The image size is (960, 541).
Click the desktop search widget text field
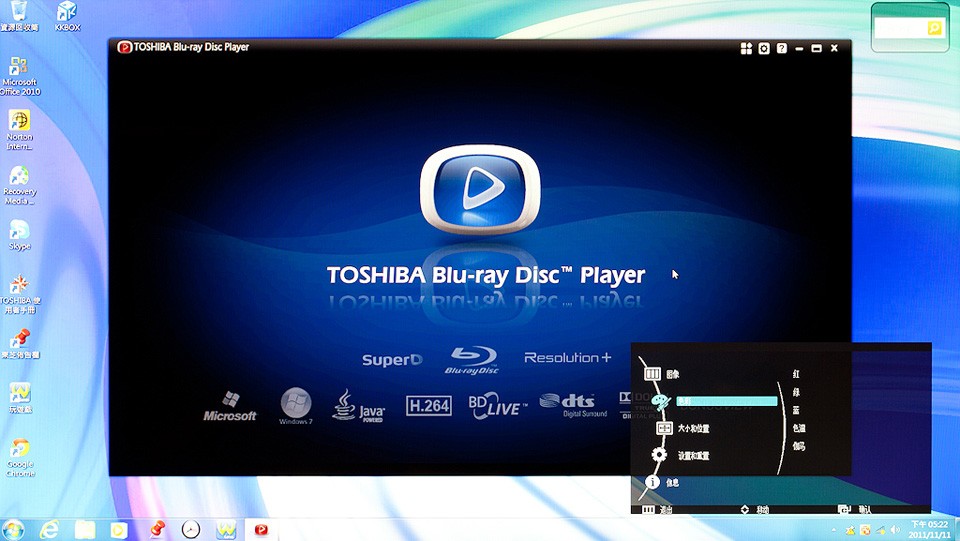tap(900, 29)
